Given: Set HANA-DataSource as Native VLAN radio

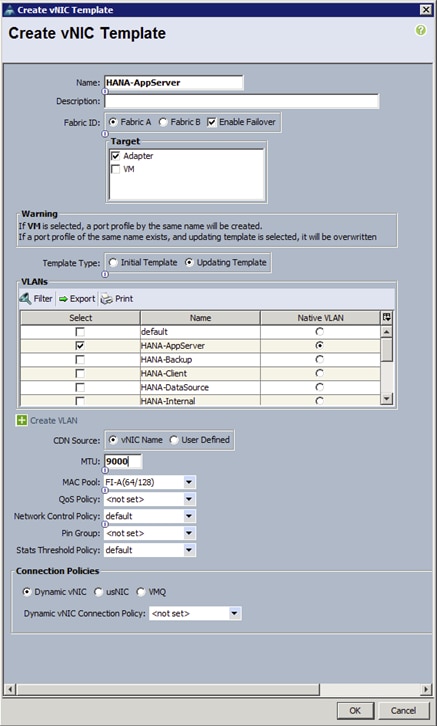Looking at the screenshot, I should (x=319, y=387).
